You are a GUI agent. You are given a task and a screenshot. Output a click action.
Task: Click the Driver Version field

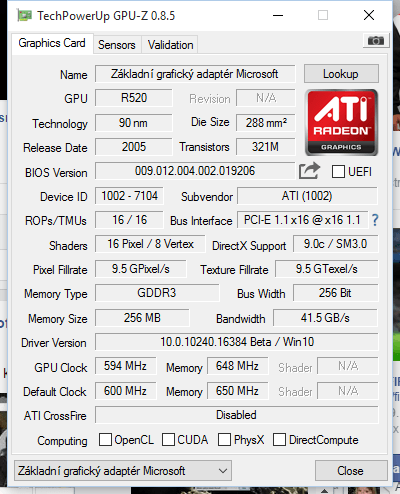(237, 342)
